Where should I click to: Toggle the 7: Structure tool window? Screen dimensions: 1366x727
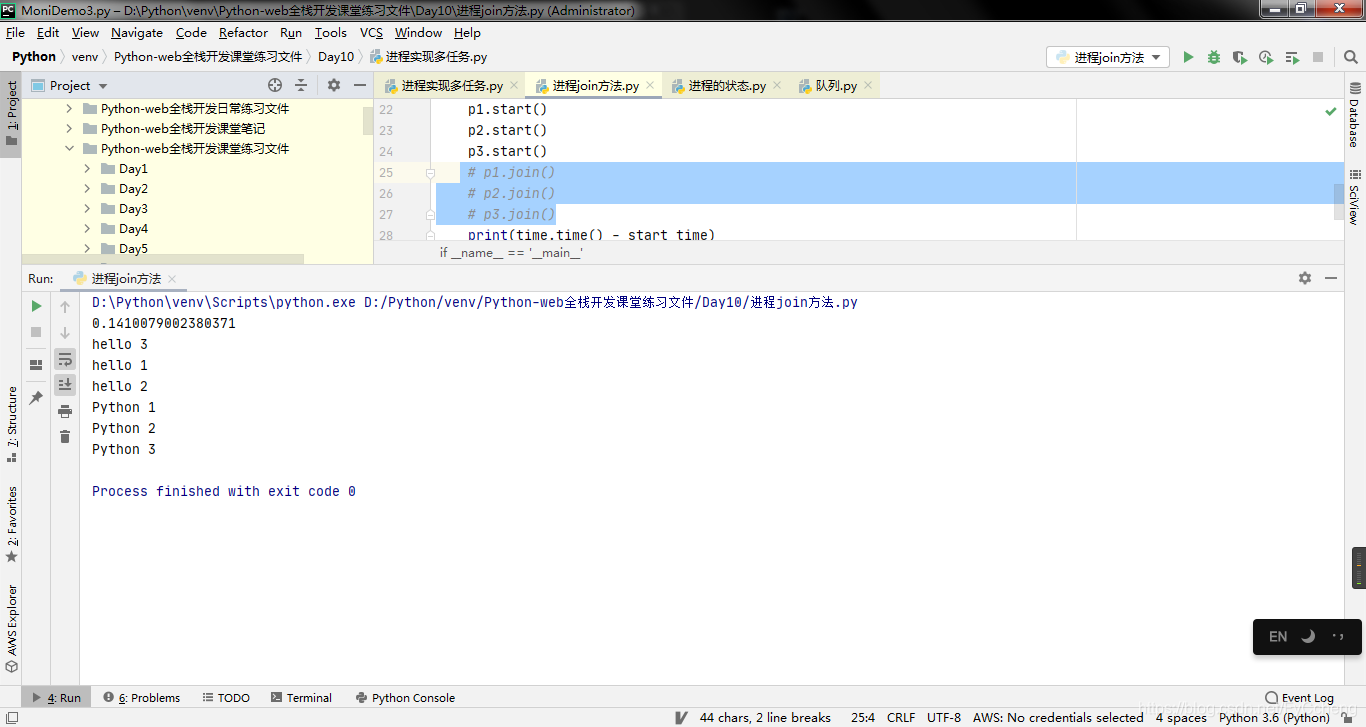(x=11, y=424)
